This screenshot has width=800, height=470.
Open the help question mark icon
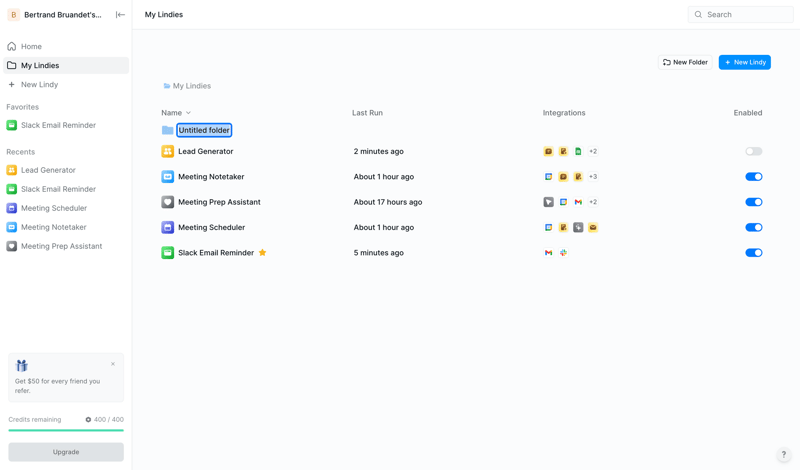click(784, 454)
